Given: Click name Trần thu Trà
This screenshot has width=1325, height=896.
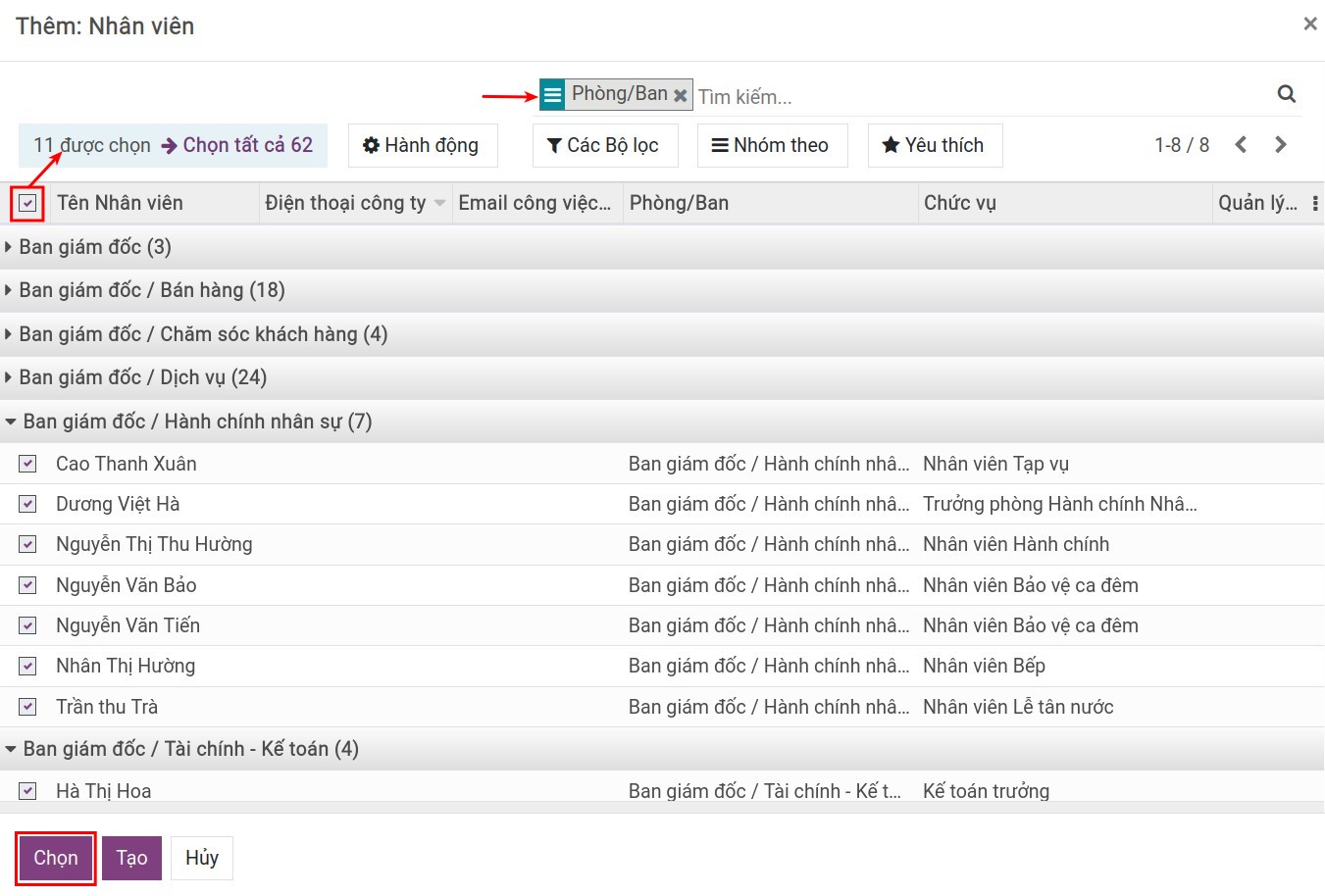Looking at the screenshot, I should pyautogui.click(x=107, y=707).
